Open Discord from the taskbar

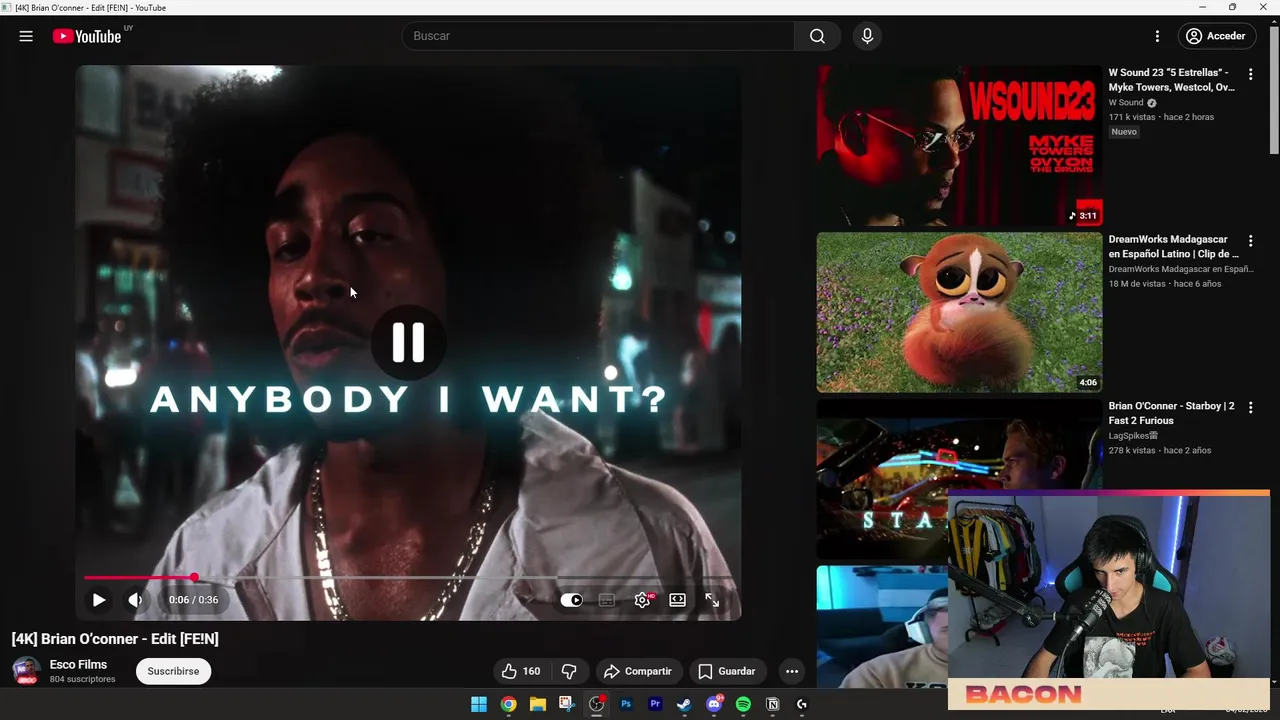point(714,704)
